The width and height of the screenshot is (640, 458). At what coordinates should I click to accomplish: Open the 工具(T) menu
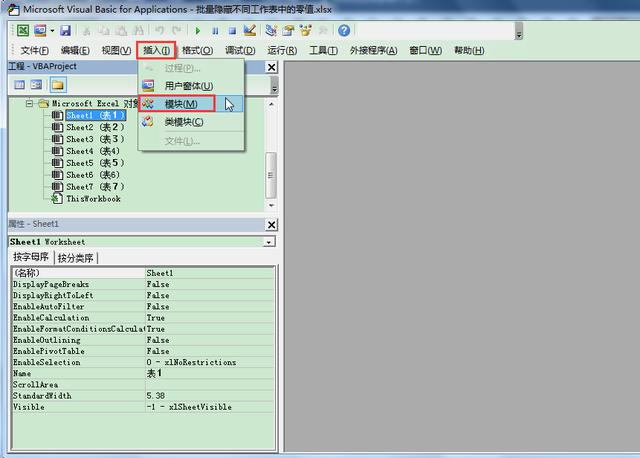pyautogui.click(x=323, y=50)
